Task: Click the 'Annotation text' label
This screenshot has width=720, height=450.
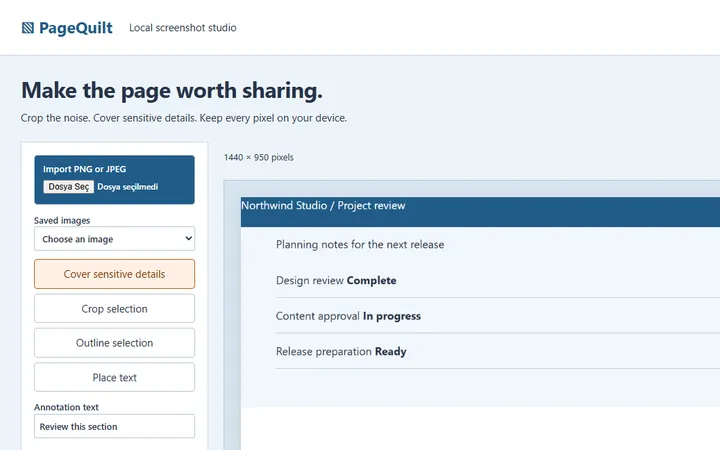Action: pos(66,407)
